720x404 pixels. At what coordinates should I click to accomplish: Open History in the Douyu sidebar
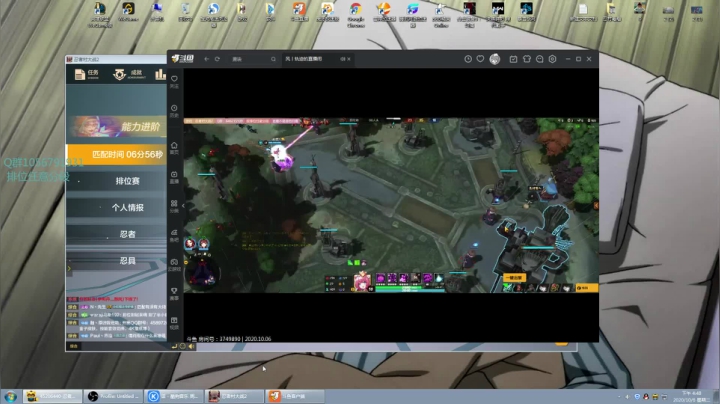(174, 111)
